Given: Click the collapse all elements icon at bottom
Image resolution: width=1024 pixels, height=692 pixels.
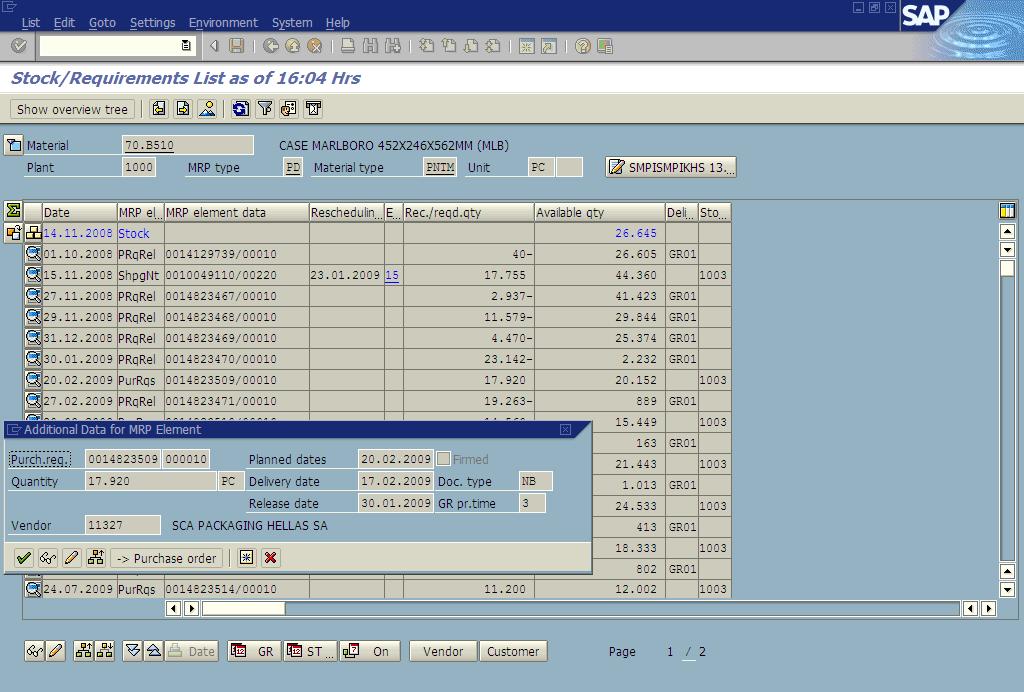Looking at the screenshot, I should [153, 651].
